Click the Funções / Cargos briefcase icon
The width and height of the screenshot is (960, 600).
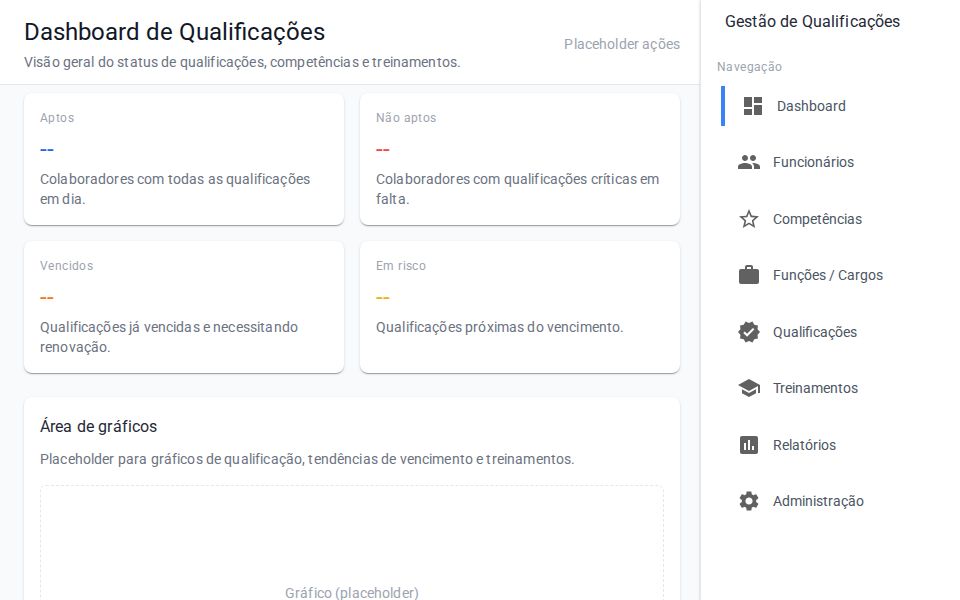(x=749, y=275)
